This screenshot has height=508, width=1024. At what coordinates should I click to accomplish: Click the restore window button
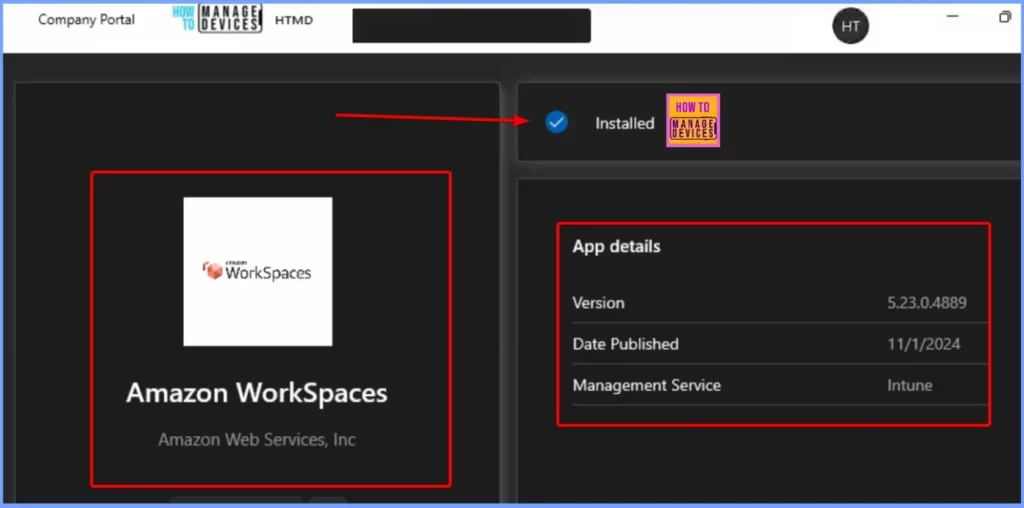click(x=1004, y=17)
